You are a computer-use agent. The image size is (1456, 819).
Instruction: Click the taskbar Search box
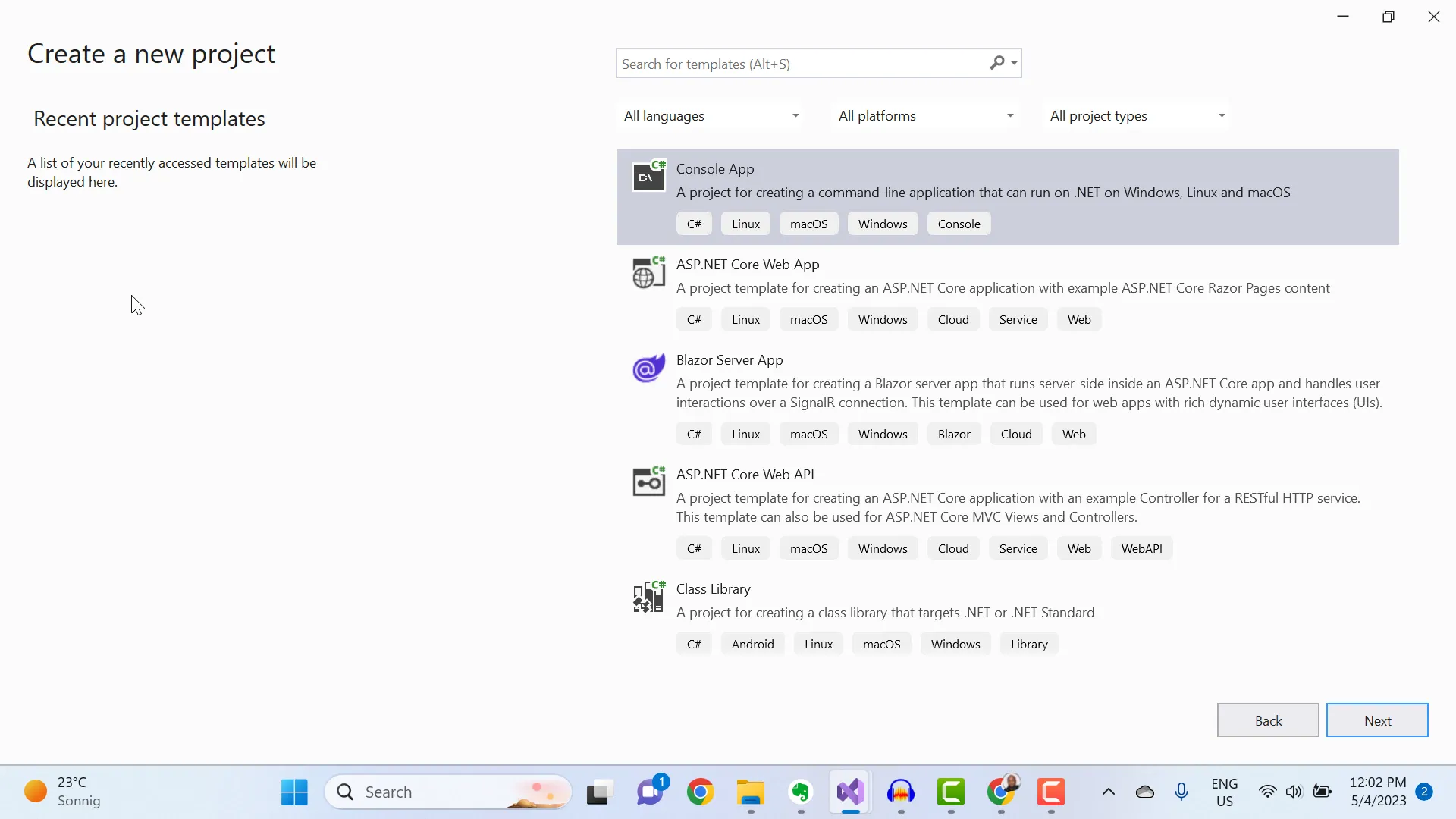point(448,792)
